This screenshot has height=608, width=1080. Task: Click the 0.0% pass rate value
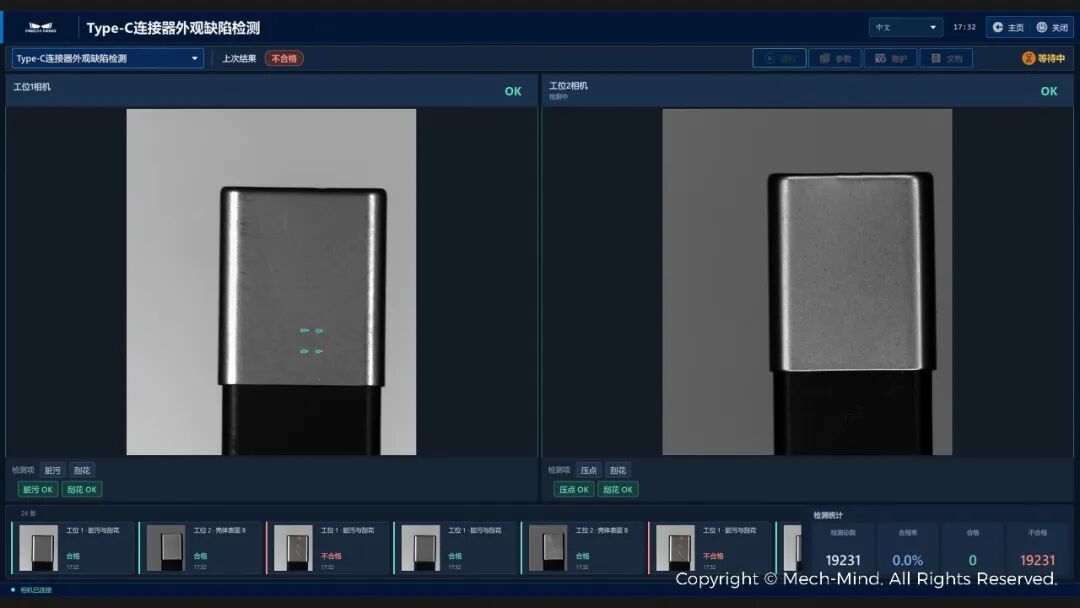click(908, 560)
